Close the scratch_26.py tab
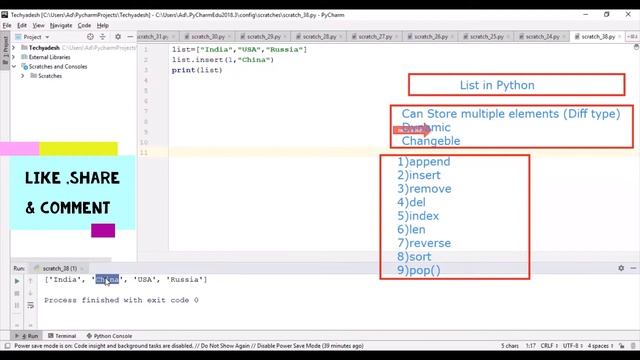Viewport: 640px width, 360px height. pos(452,37)
